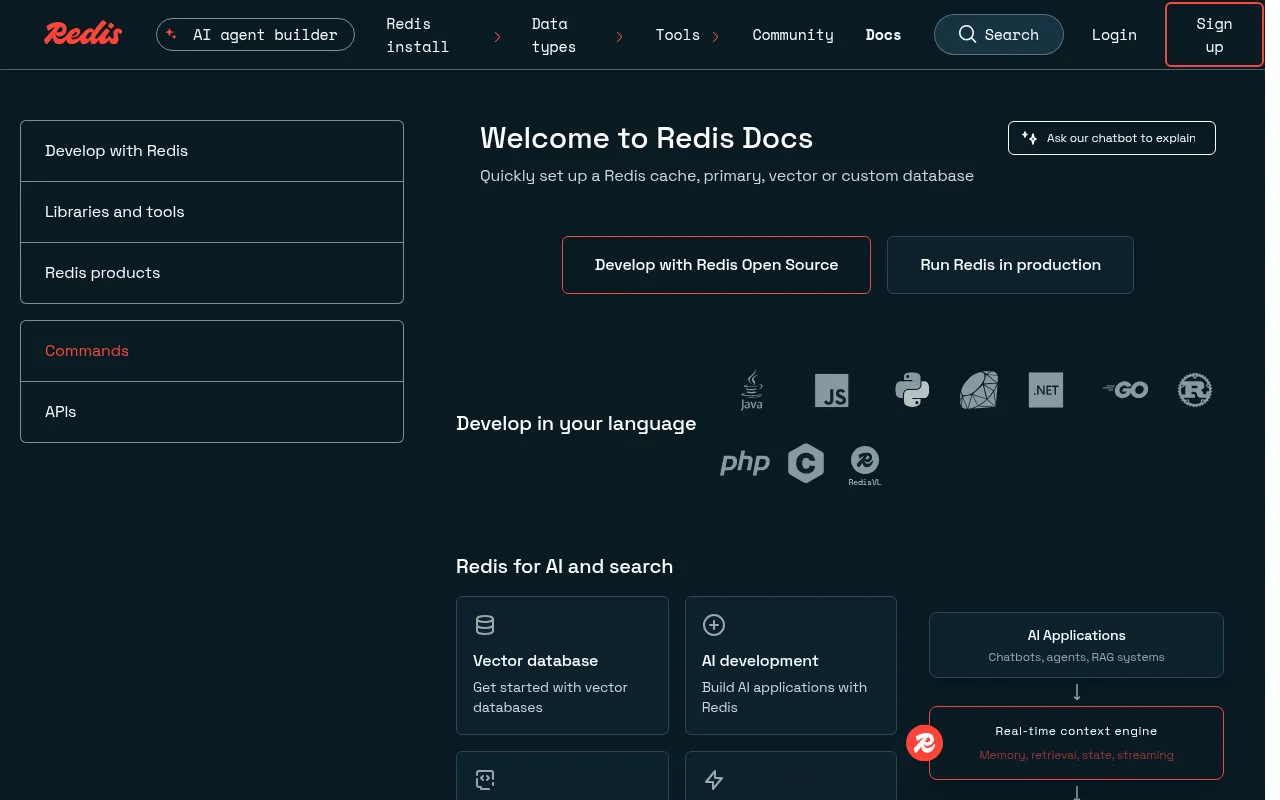Choose the Python language icon
Viewport: 1280px width, 800px height.
coord(912,390)
